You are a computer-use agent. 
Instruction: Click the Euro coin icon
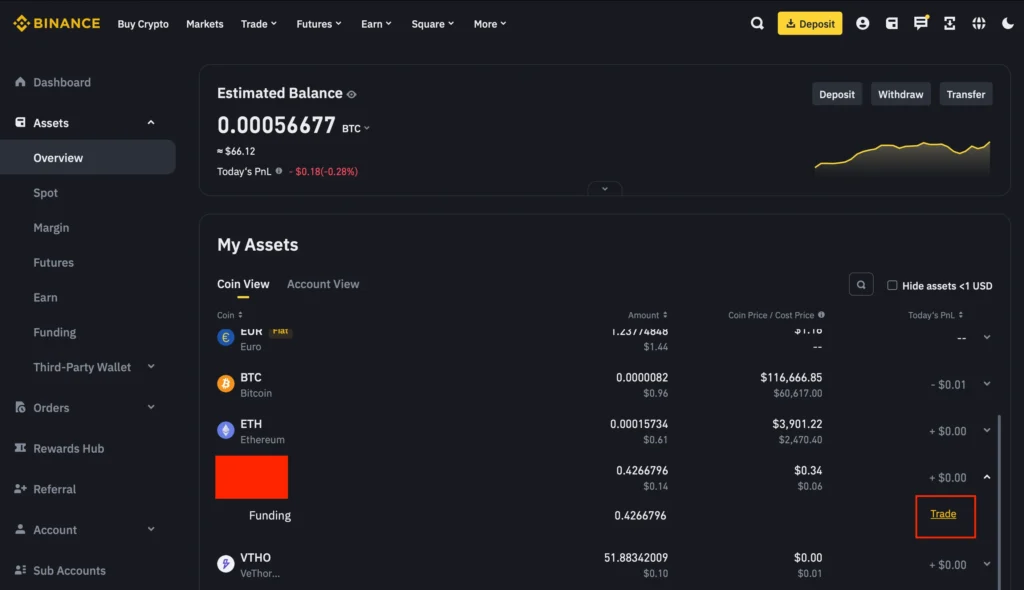click(225, 337)
